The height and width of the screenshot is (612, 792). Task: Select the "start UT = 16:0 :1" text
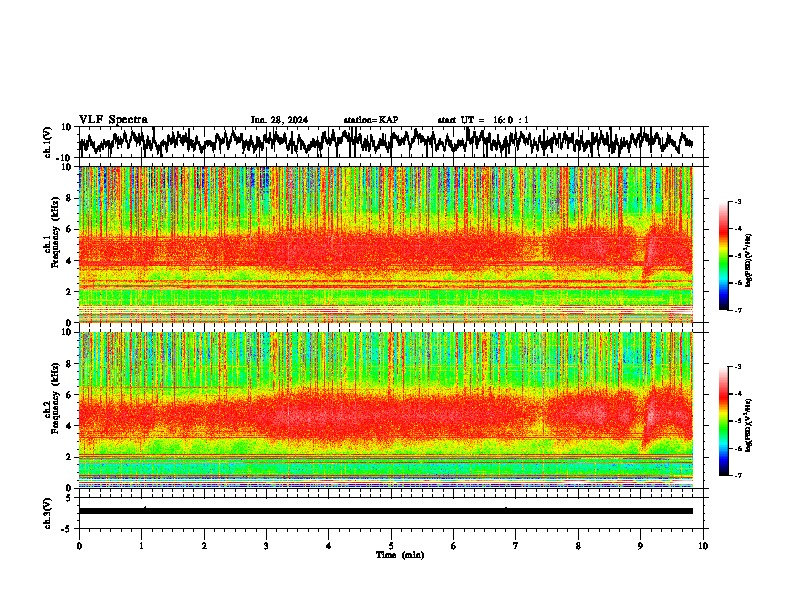click(483, 120)
